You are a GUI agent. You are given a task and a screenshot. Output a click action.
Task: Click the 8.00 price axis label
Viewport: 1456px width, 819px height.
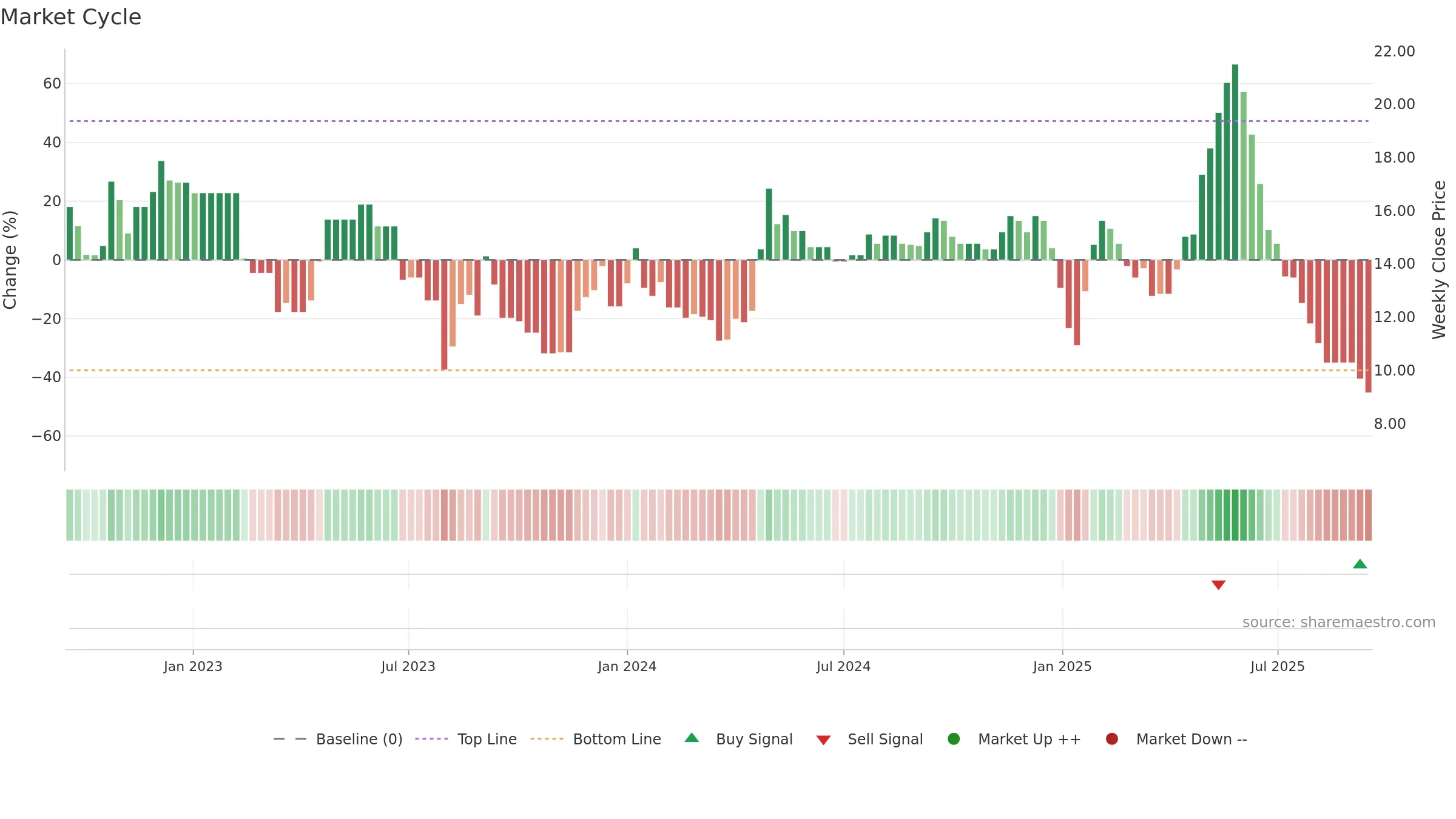(x=1389, y=424)
